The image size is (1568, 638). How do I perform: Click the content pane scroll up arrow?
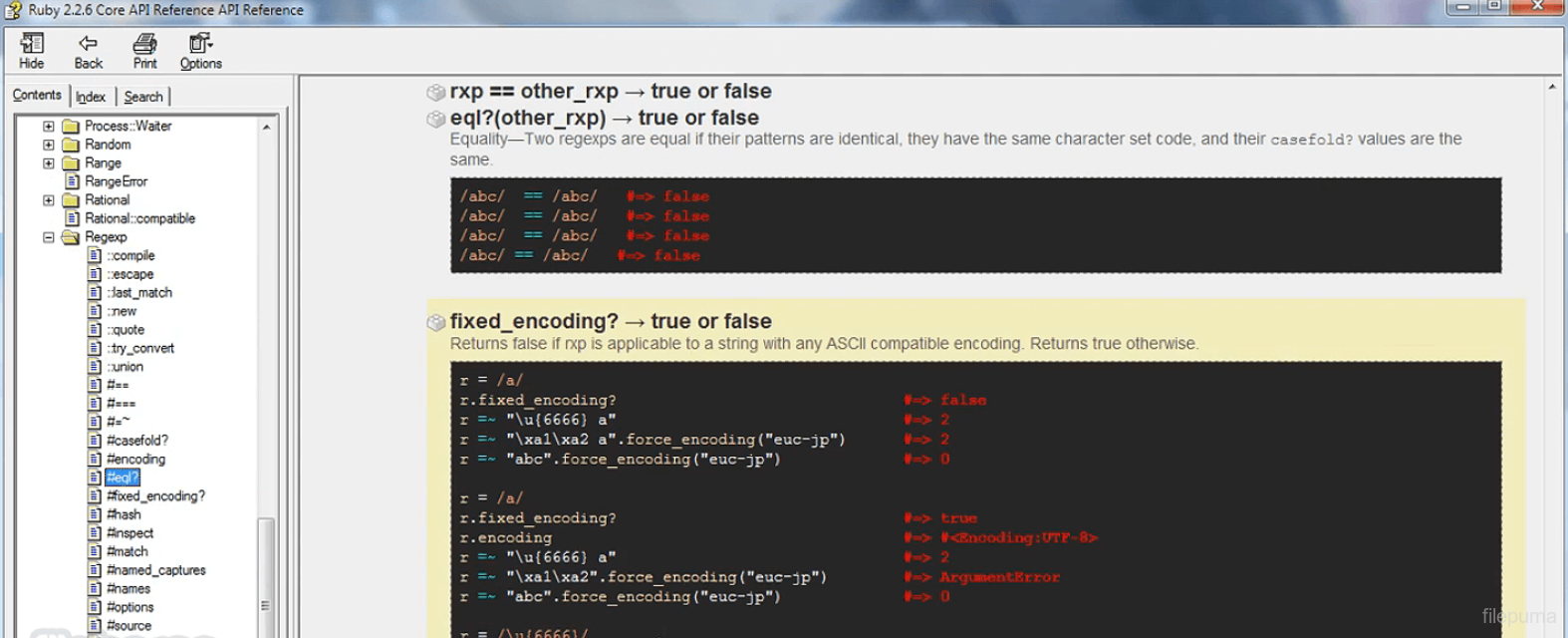point(1551,88)
